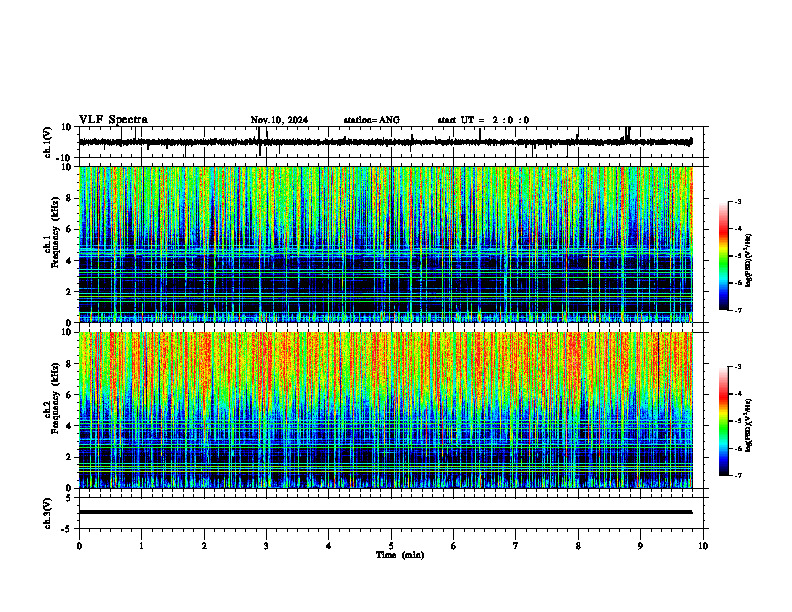792x612 pixels.
Task: Click tick label "2" on the Time axis
Action: point(204,546)
